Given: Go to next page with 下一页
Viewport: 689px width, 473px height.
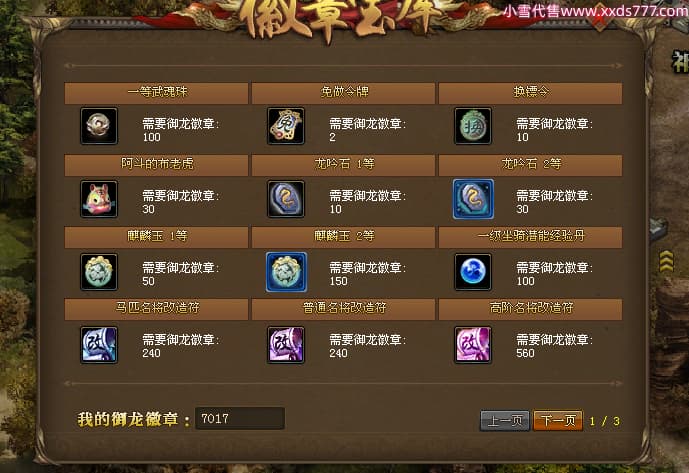Looking at the screenshot, I should coord(558,421).
